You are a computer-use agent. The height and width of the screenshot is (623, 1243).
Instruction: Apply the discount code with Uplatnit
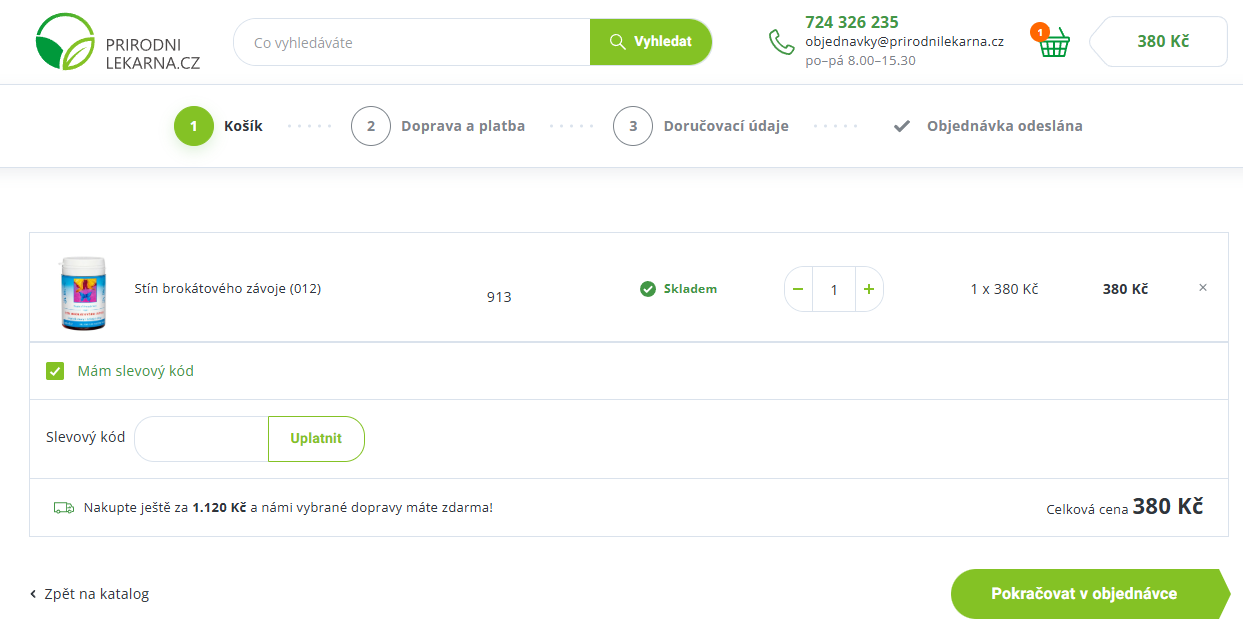(x=316, y=439)
